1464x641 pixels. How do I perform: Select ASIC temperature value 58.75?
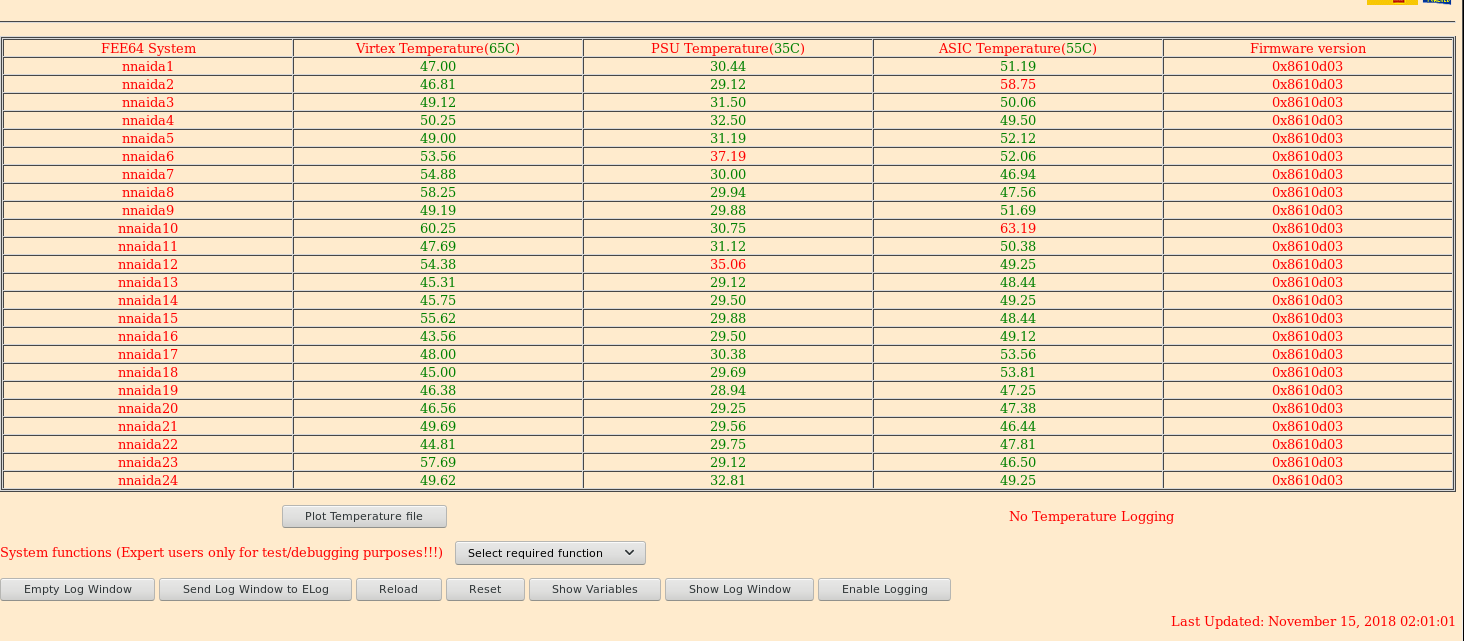click(x=1018, y=84)
